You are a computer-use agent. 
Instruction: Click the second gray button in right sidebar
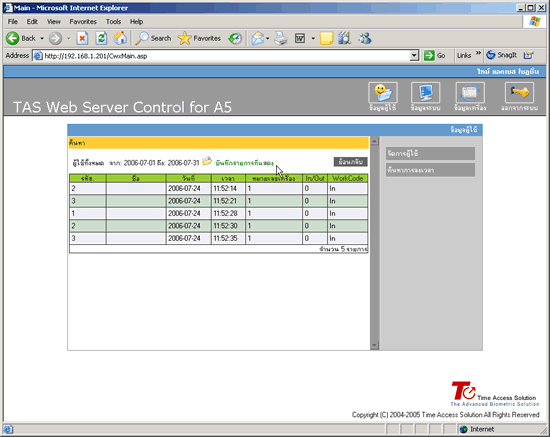point(430,170)
